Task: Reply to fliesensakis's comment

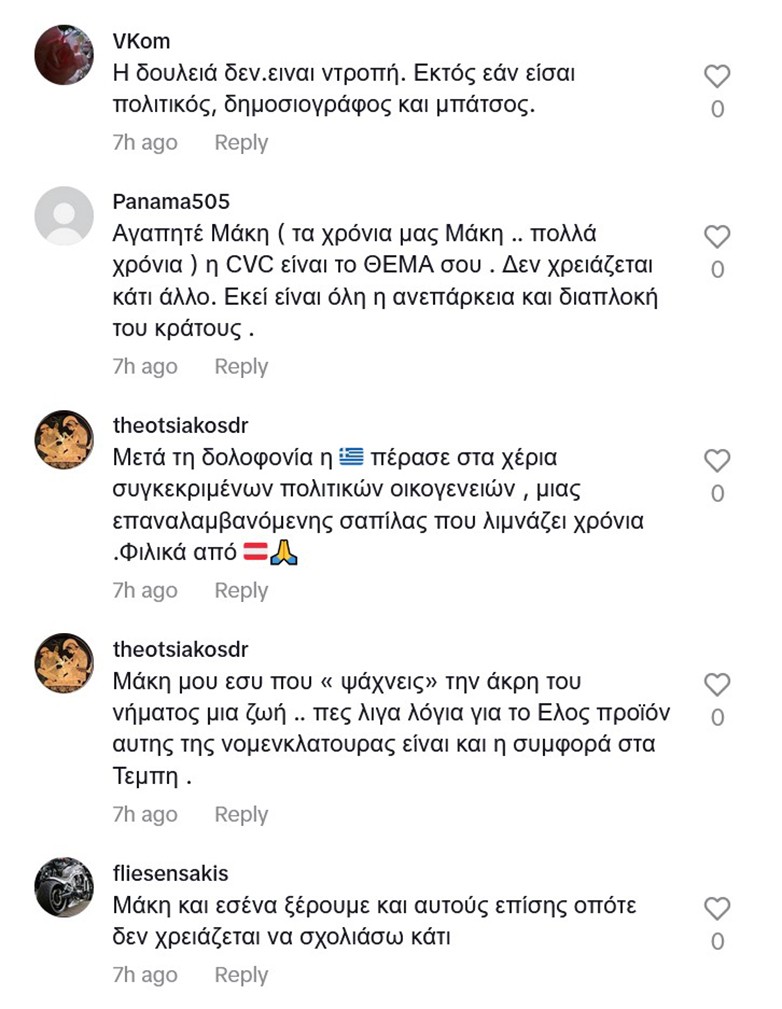Action: coord(241,975)
